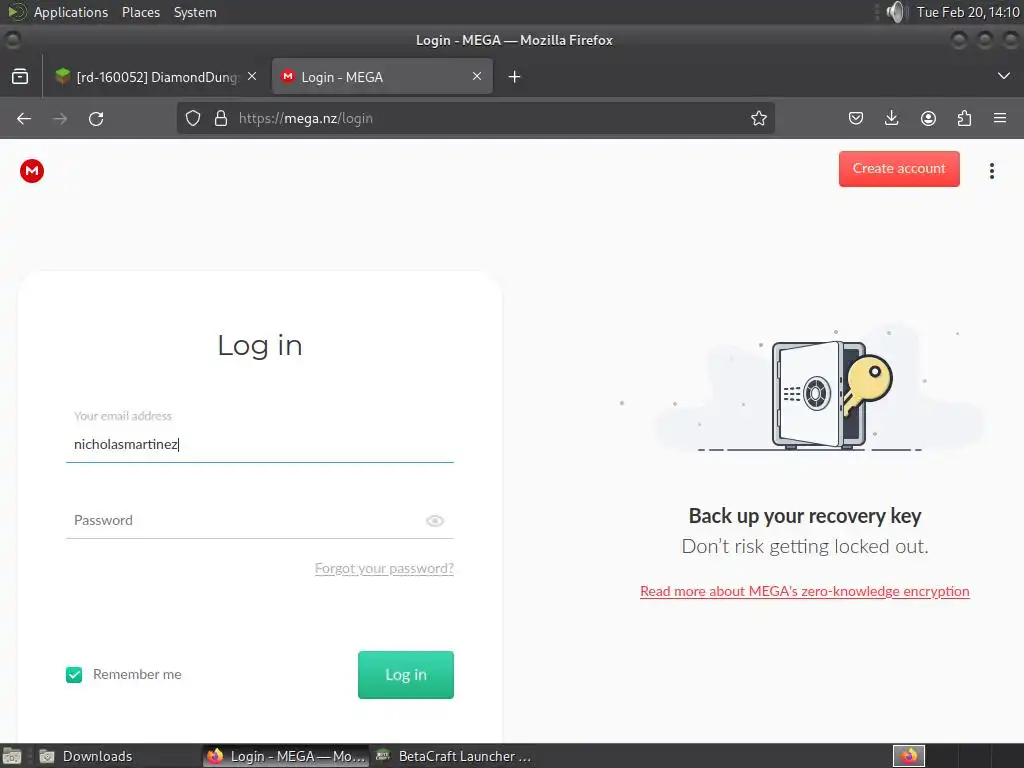View site security padlock info

221,118
